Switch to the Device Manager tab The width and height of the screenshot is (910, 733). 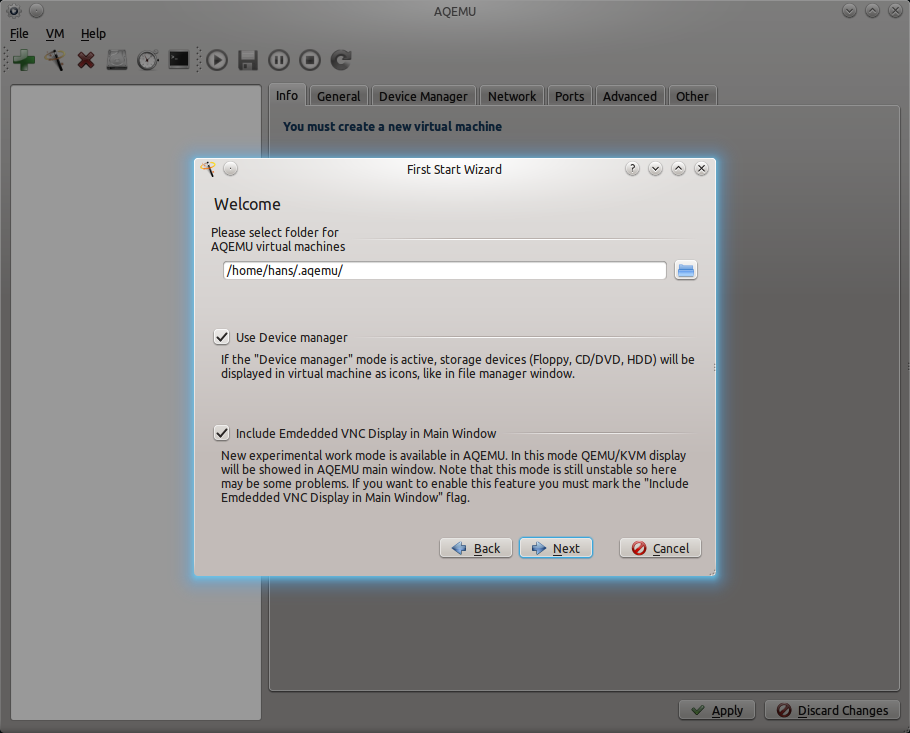tap(423, 96)
